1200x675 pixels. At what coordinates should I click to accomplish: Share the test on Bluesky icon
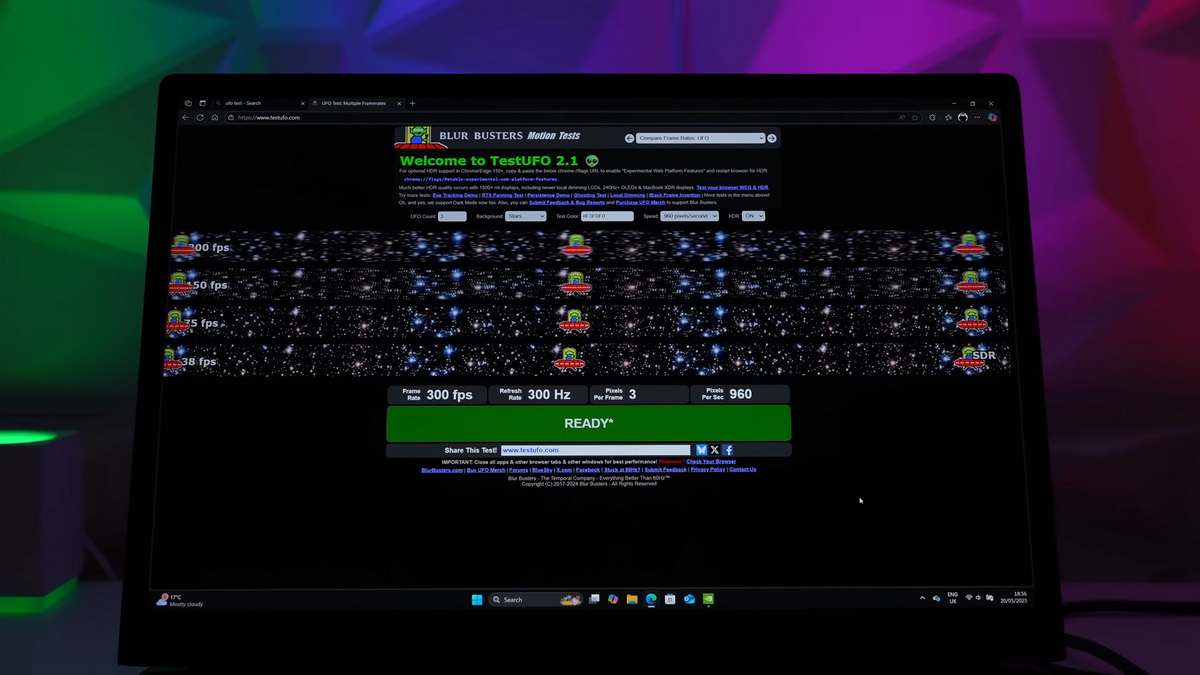701,450
